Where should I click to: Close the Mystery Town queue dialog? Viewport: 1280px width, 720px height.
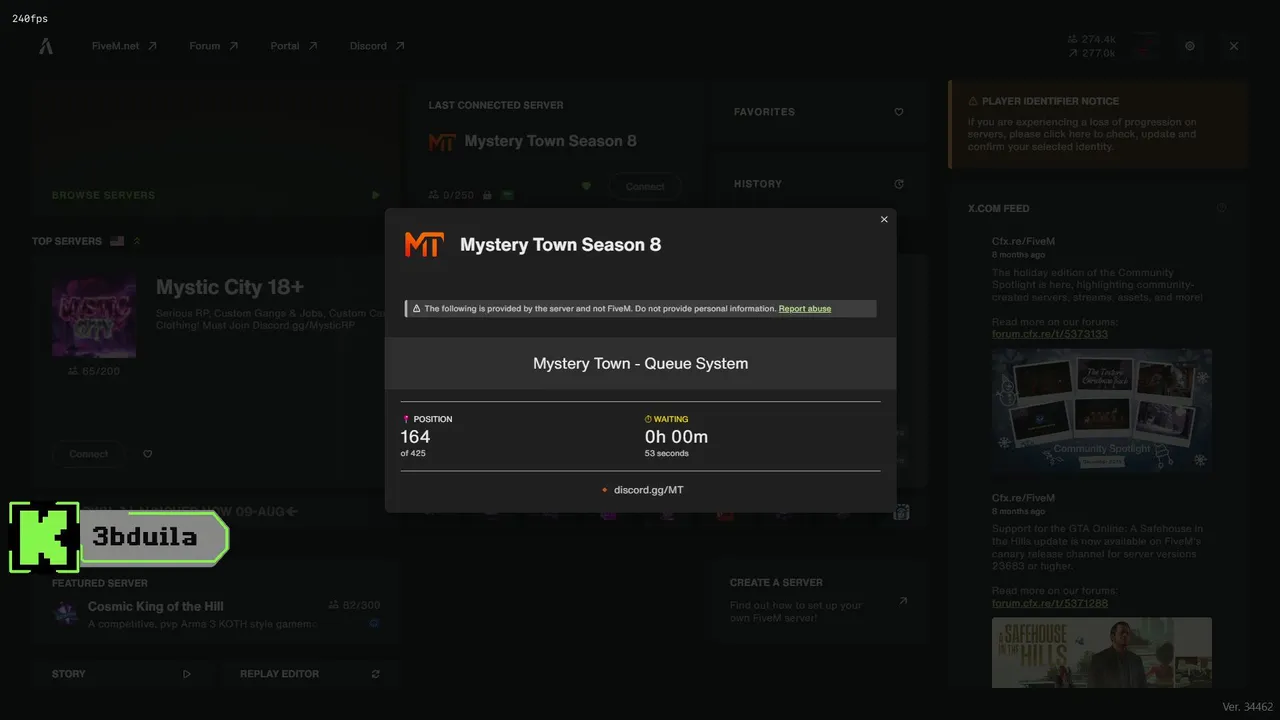point(884,220)
